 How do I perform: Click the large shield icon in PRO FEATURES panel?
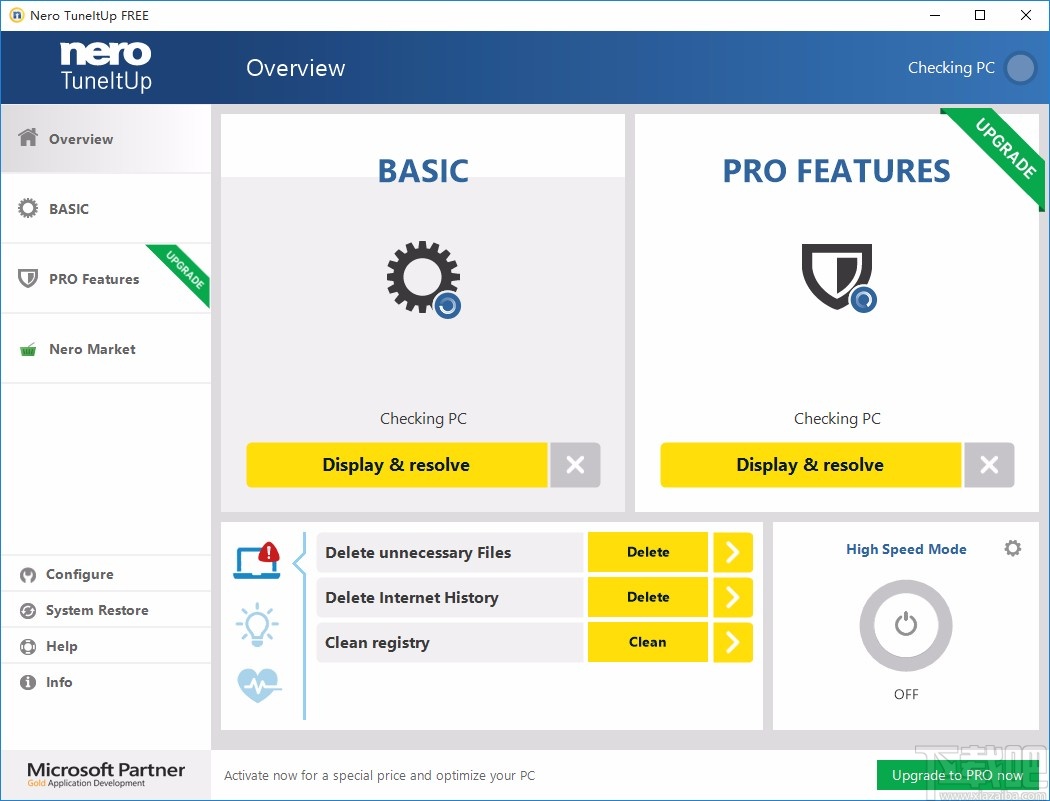pos(838,277)
